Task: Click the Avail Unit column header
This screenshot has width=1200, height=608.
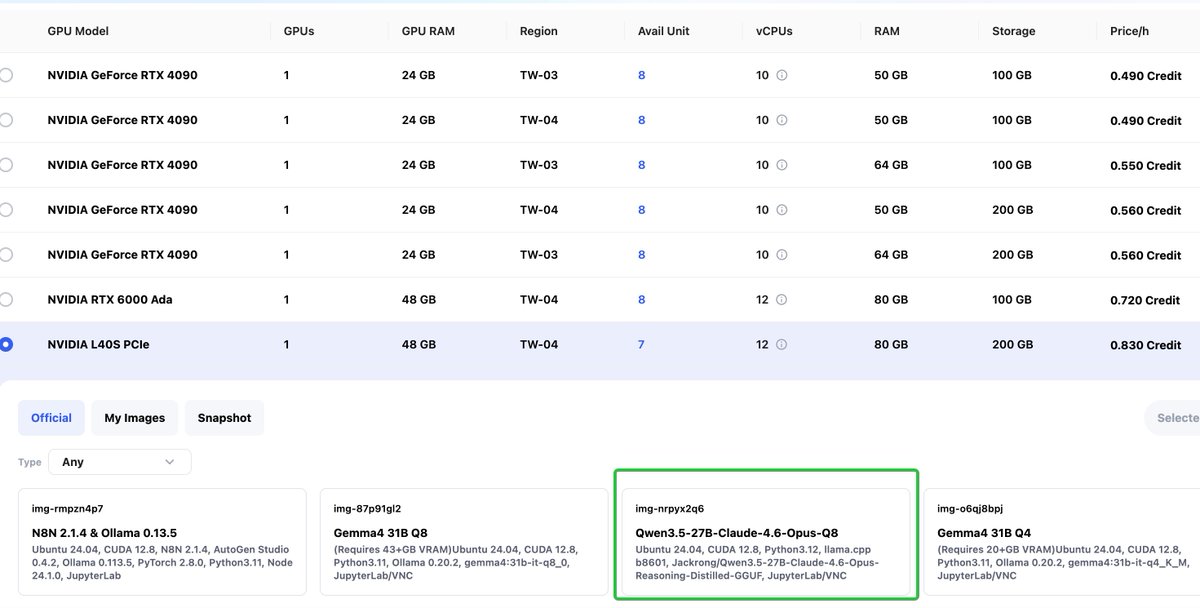Action: pos(664,31)
